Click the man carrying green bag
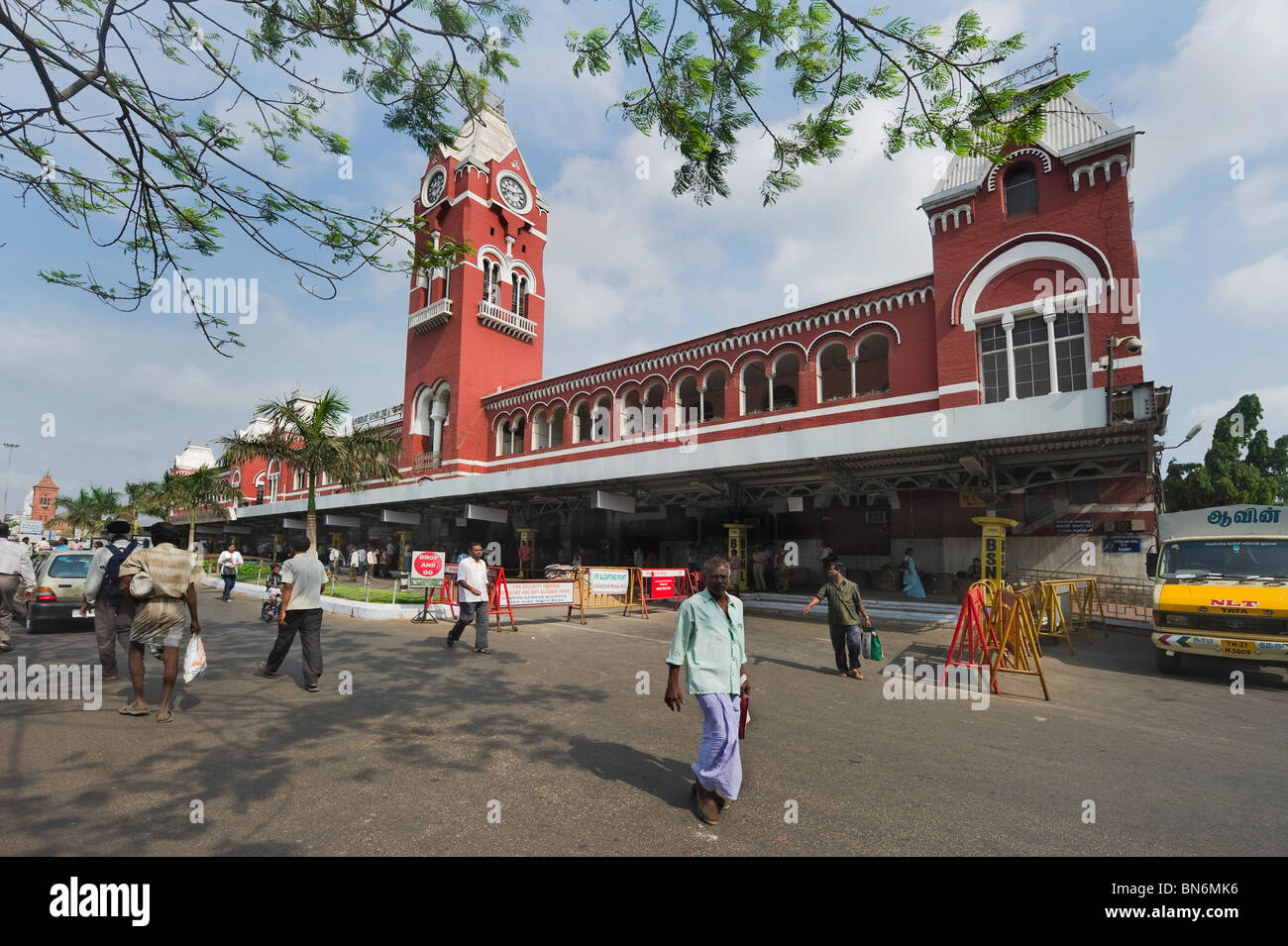 coord(842,619)
